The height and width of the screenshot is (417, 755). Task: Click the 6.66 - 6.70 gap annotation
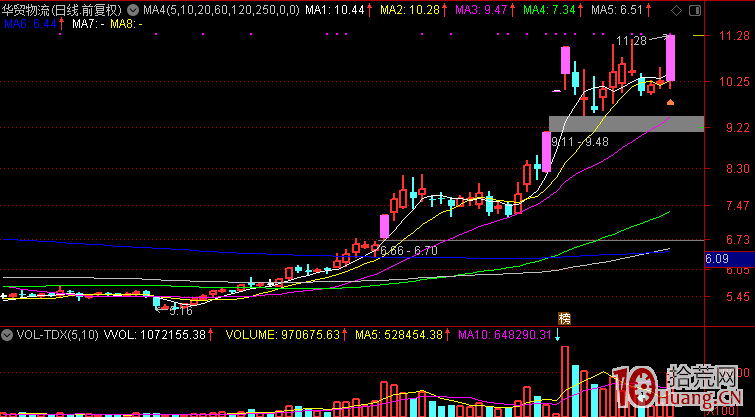pos(409,251)
